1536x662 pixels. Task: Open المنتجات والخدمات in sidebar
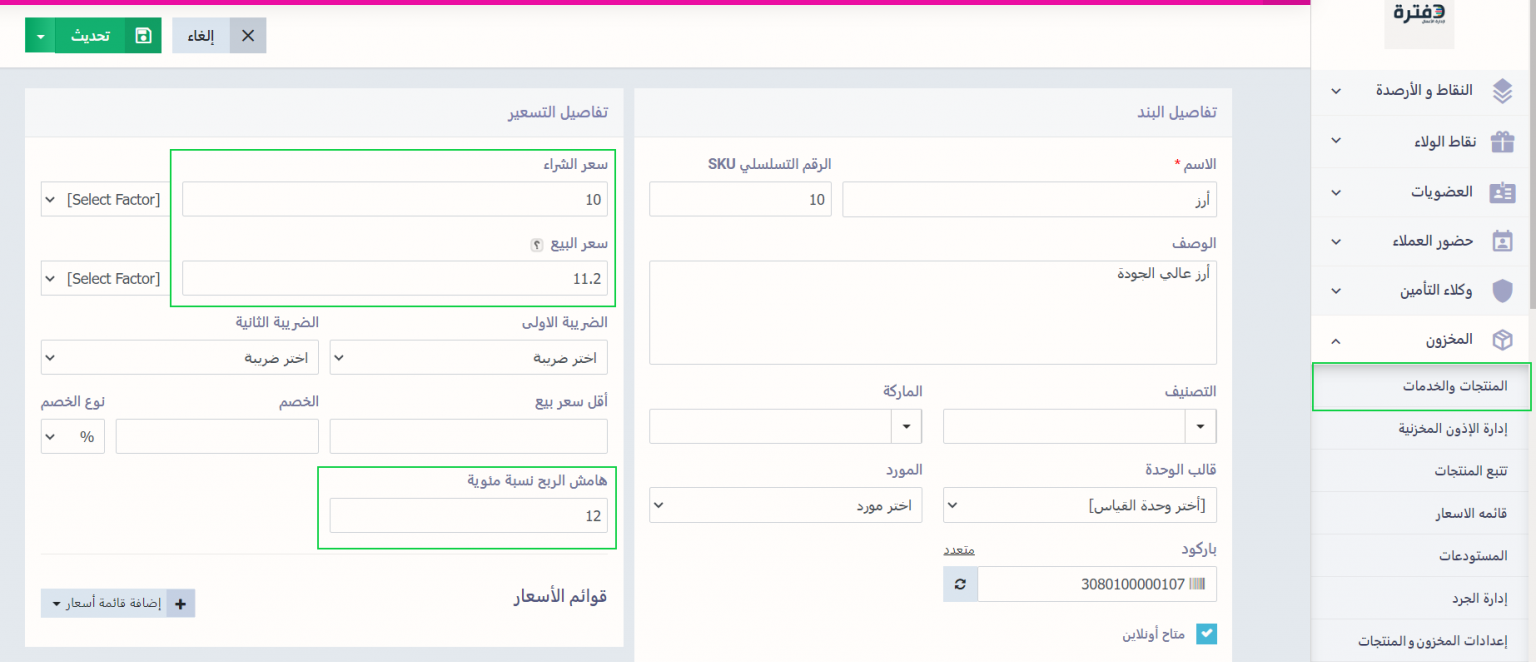1421,386
